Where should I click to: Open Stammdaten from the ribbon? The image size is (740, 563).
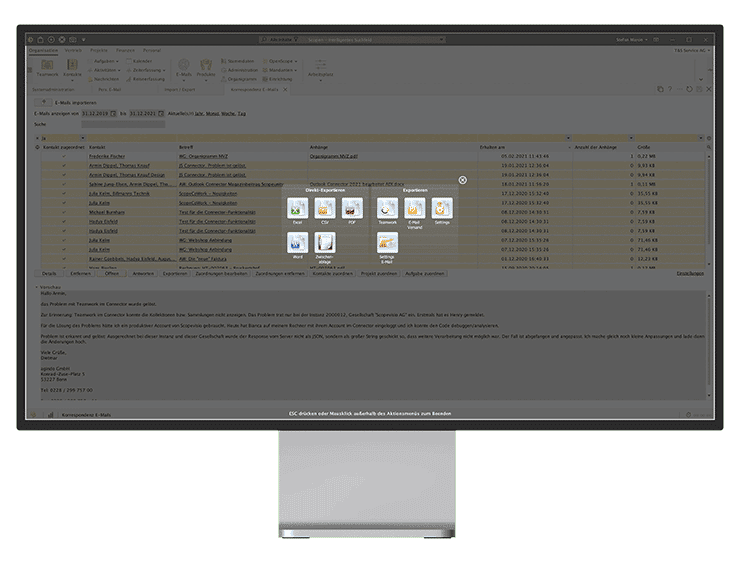click(x=238, y=61)
